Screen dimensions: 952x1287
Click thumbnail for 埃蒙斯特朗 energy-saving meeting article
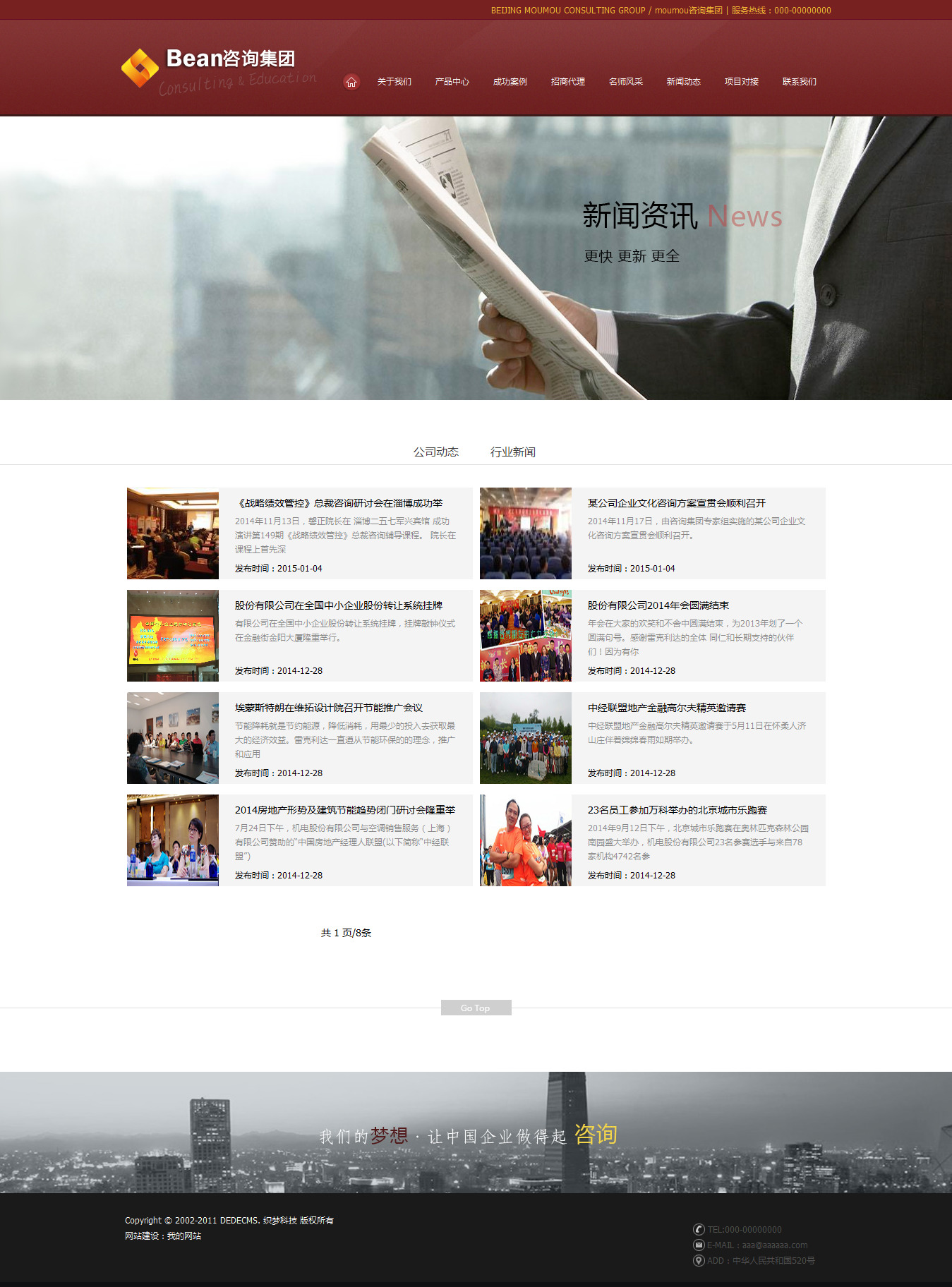(173, 737)
